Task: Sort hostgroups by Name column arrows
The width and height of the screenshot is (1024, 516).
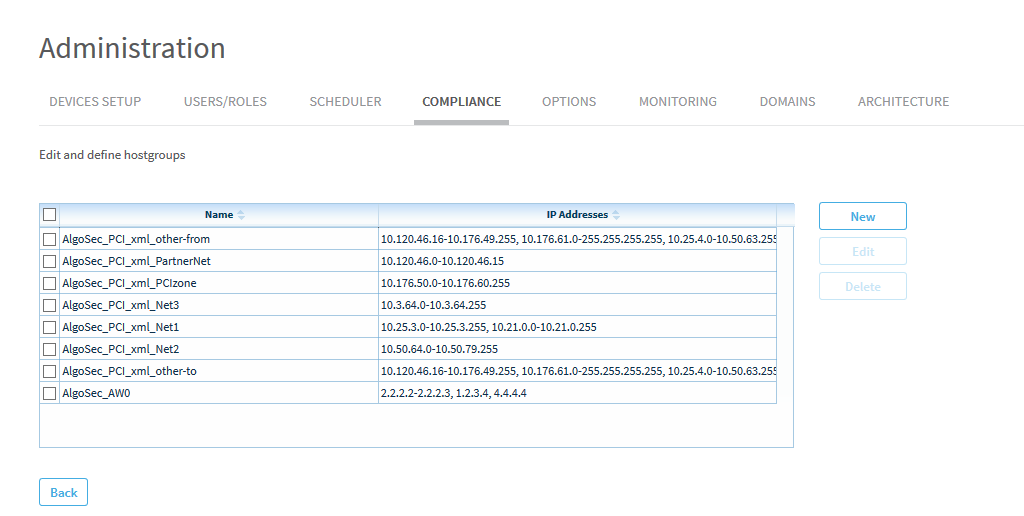Action: tap(241, 215)
